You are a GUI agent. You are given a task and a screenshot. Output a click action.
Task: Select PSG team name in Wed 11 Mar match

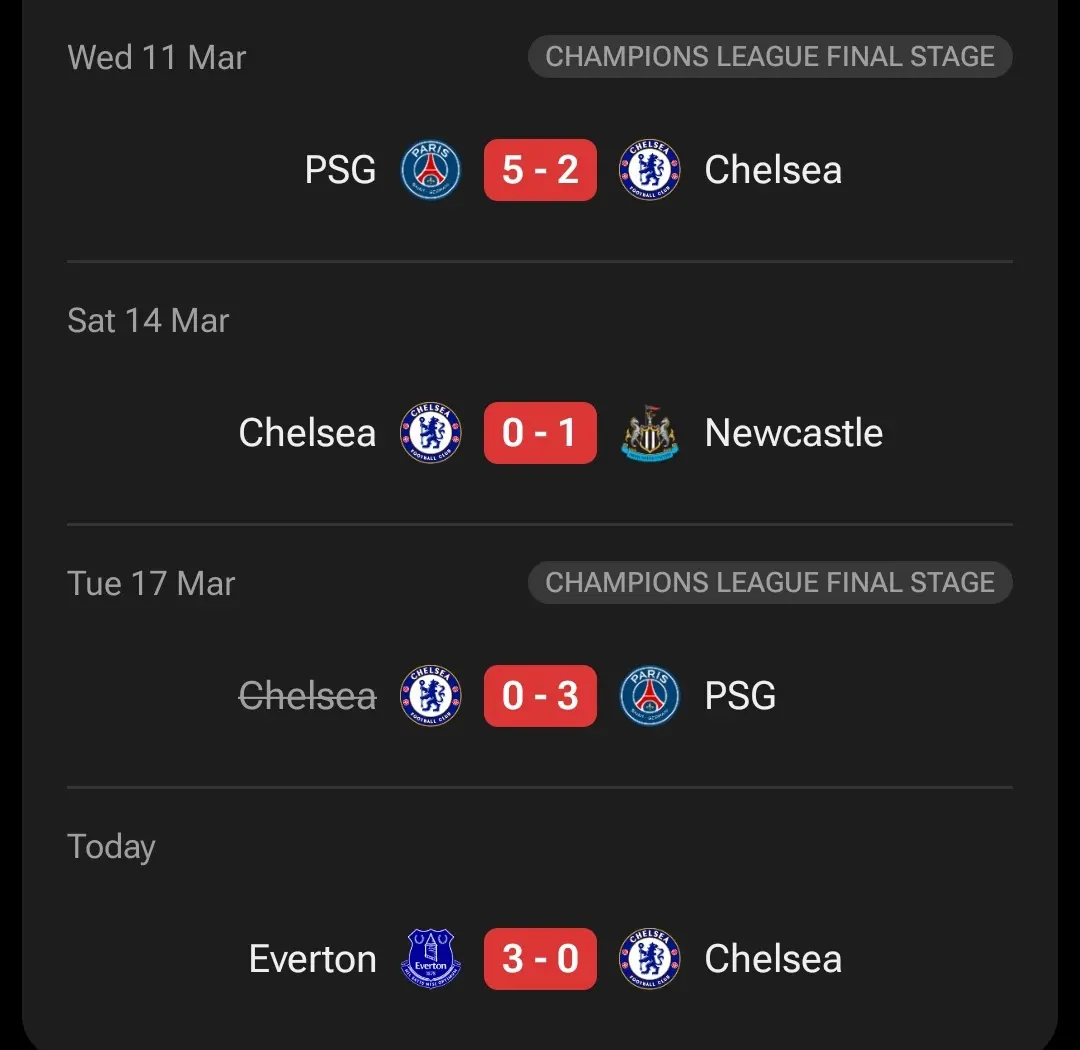coord(340,170)
